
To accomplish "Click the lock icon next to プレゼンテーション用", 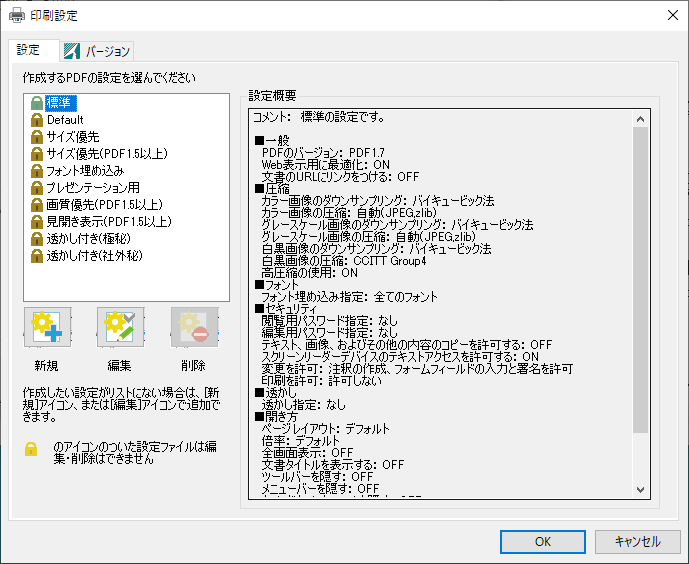I will [37, 188].
